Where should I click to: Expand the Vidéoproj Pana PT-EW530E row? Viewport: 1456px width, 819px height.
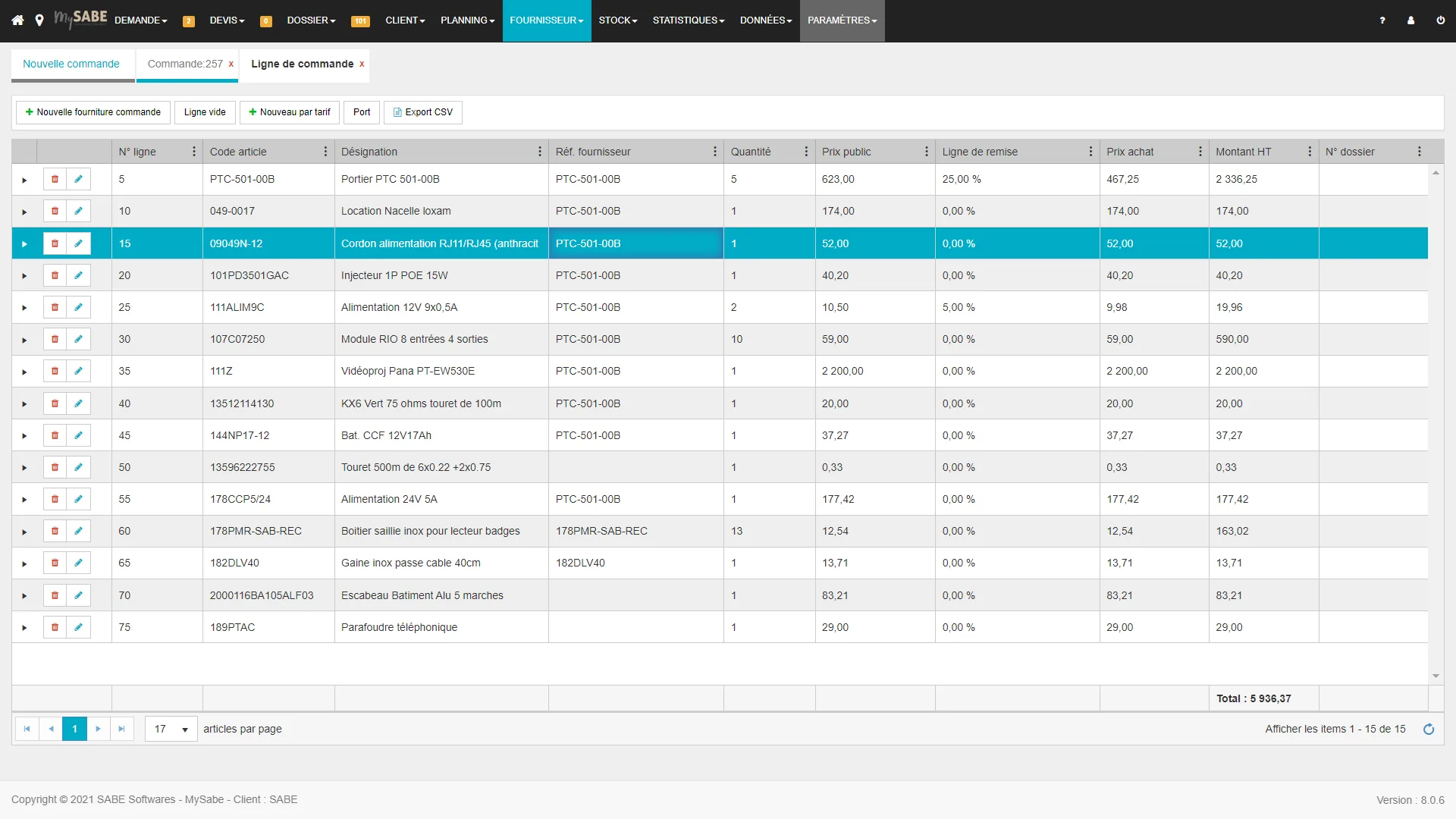(x=24, y=372)
